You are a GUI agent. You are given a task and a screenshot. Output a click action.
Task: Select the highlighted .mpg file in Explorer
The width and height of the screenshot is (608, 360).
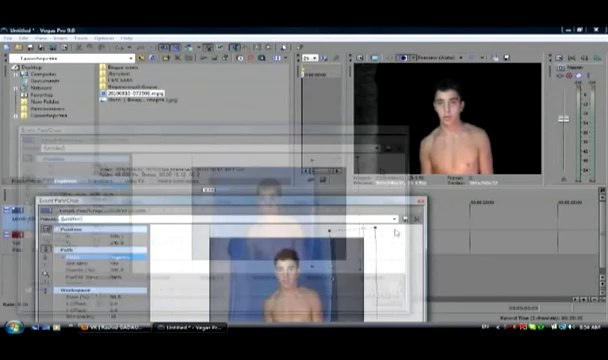[x=135, y=93]
